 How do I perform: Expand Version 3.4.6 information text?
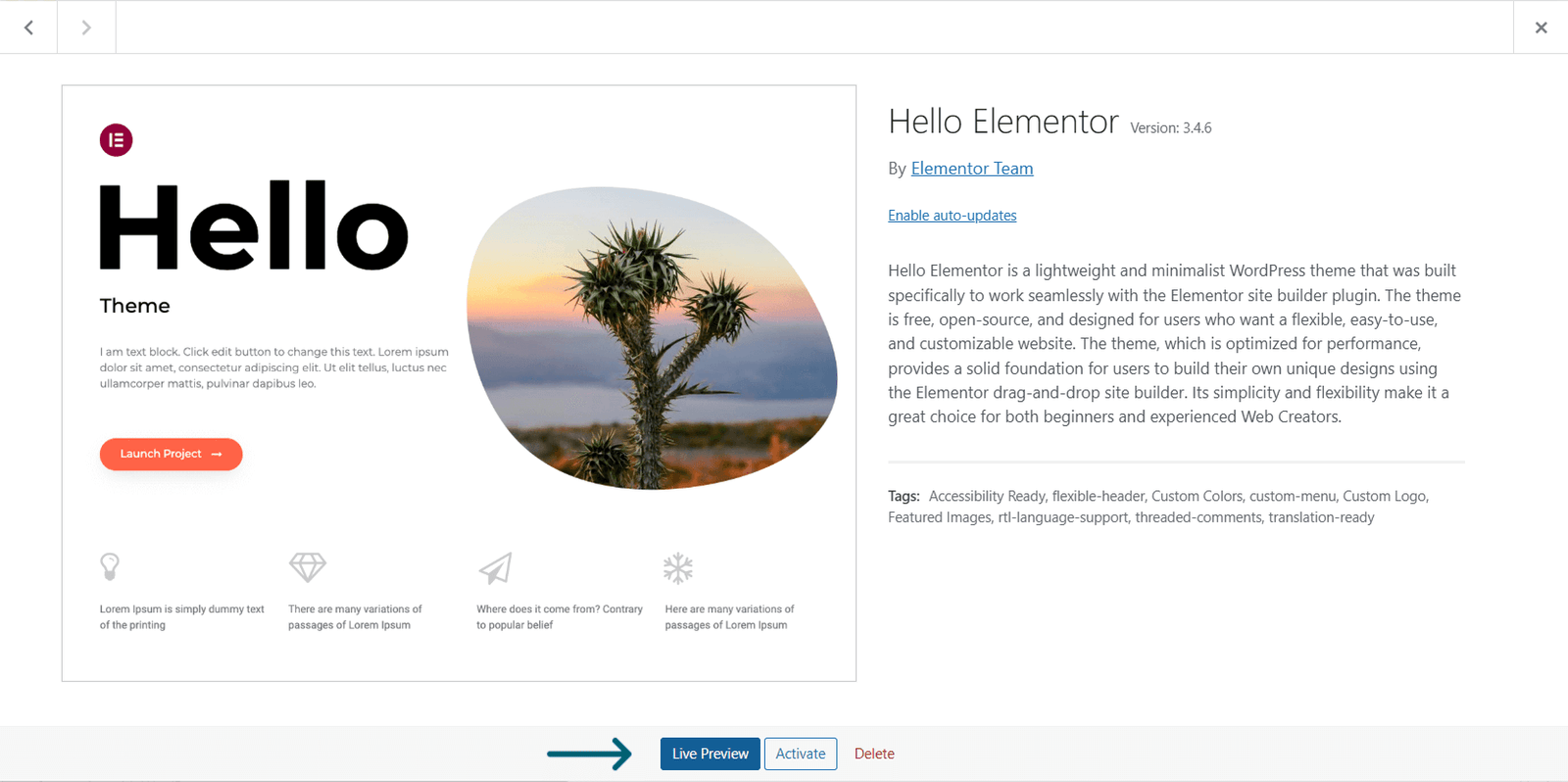click(x=1170, y=127)
